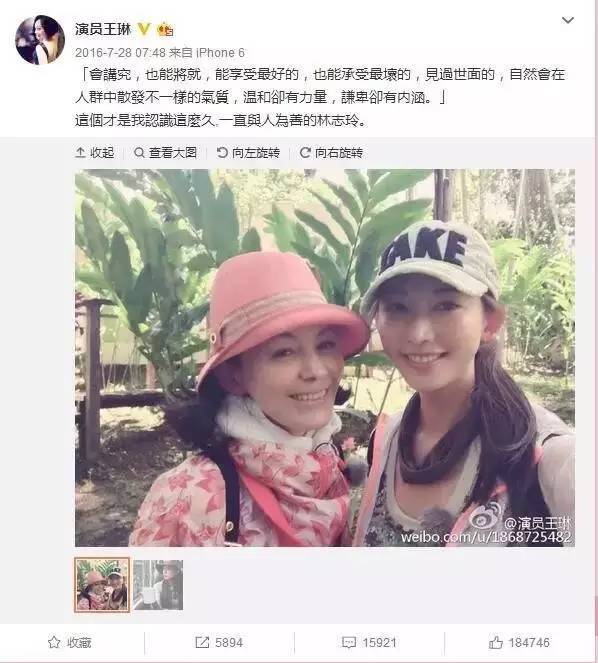The width and height of the screenshot is (598, 663).
Task: Rotate the image left with 向左旋转
Action: tap(248, 153)
